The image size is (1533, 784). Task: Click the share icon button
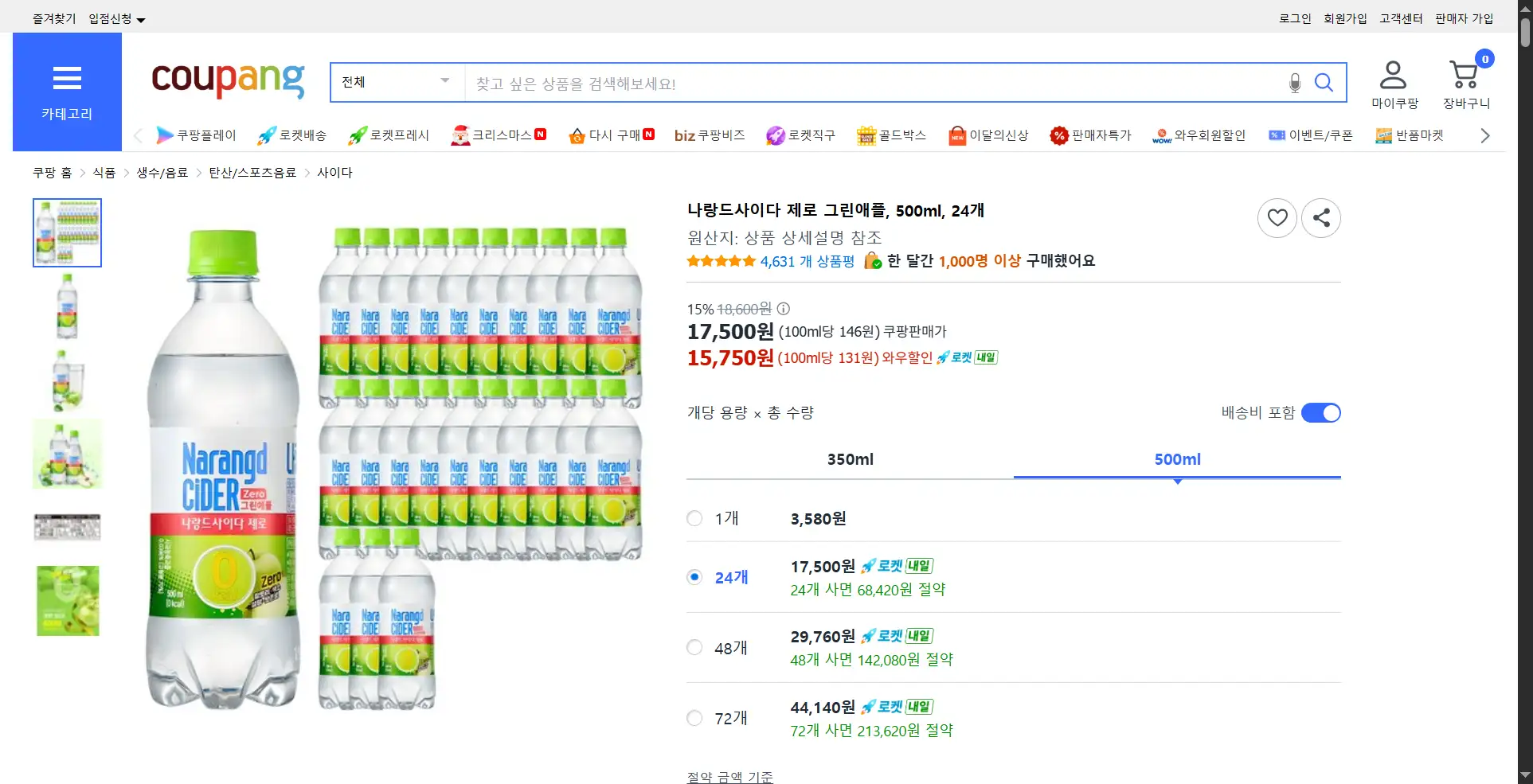click(1320, 217)
